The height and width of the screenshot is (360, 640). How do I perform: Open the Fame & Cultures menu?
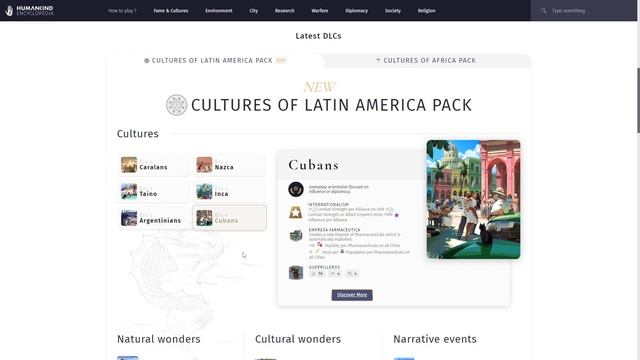(171, 11)
